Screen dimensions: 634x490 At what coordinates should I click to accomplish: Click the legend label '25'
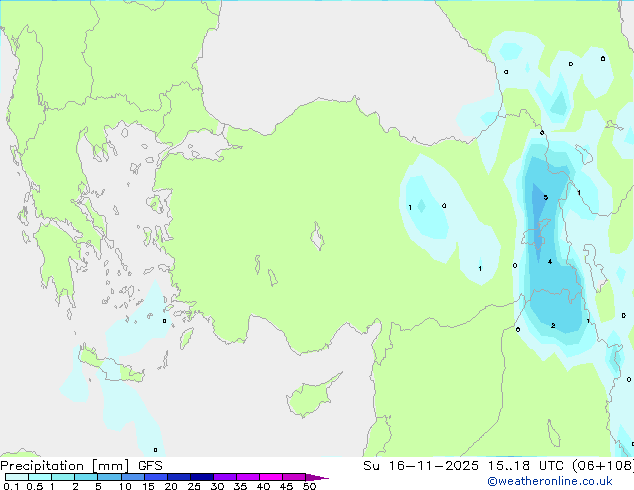(194, 486)
